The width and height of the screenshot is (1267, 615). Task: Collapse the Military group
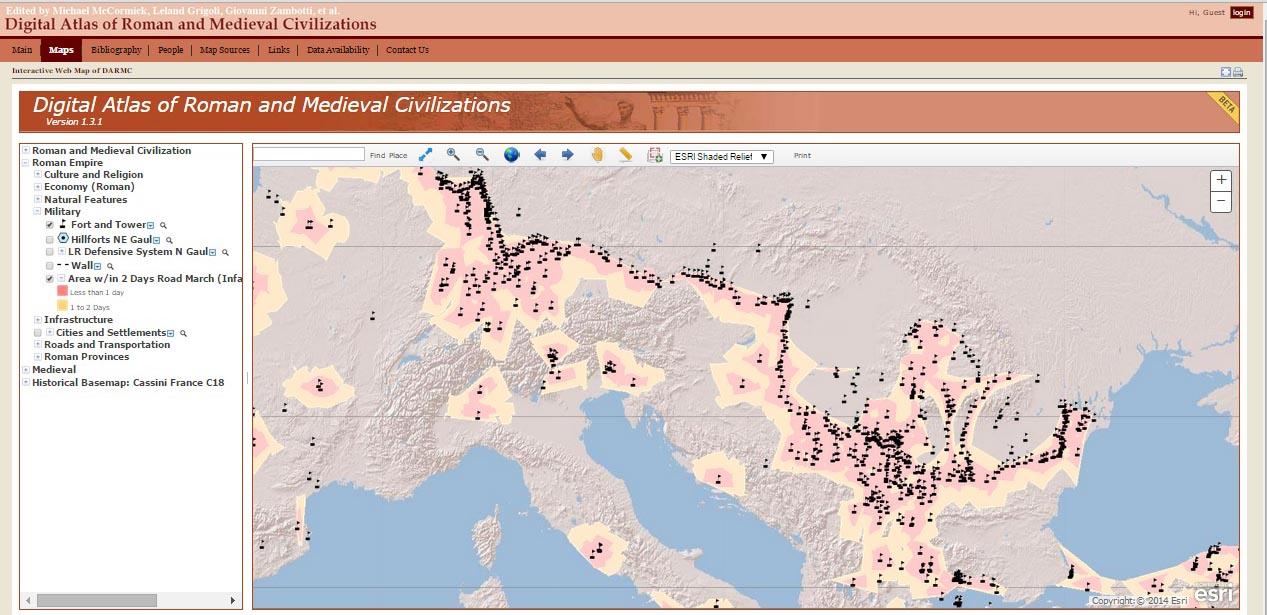(x=38, y=212)
